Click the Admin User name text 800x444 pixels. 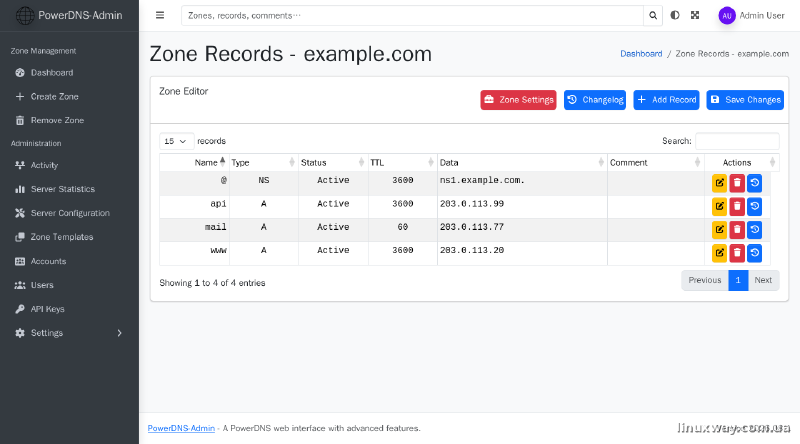tap(762, 16)
